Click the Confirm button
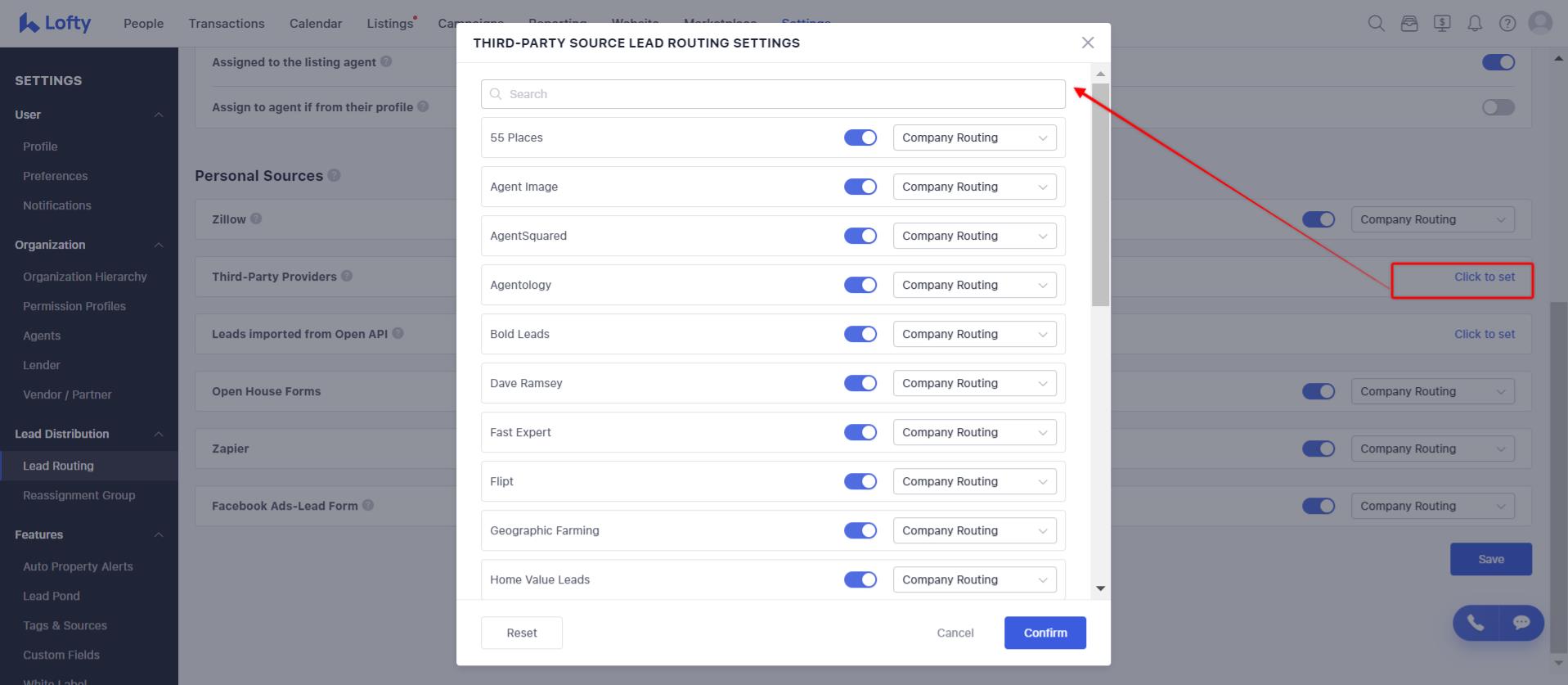This screenshot has width=1568, height=685. tap(1045, 633)
